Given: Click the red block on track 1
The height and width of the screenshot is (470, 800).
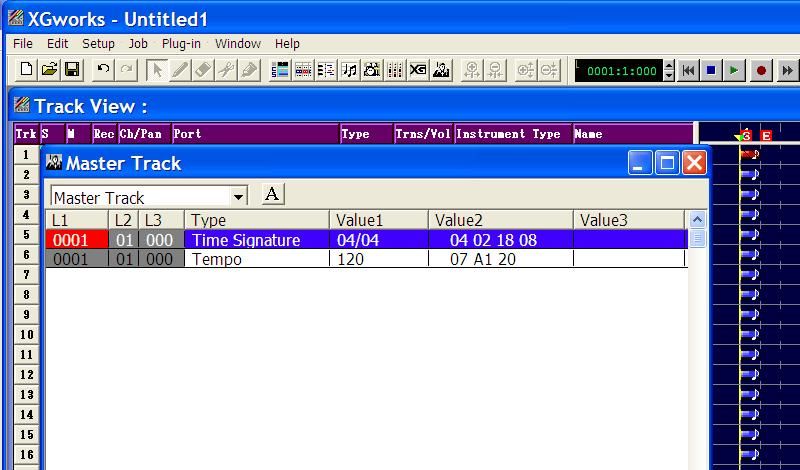Looking at the screenshot, I should tap(749, 154).
